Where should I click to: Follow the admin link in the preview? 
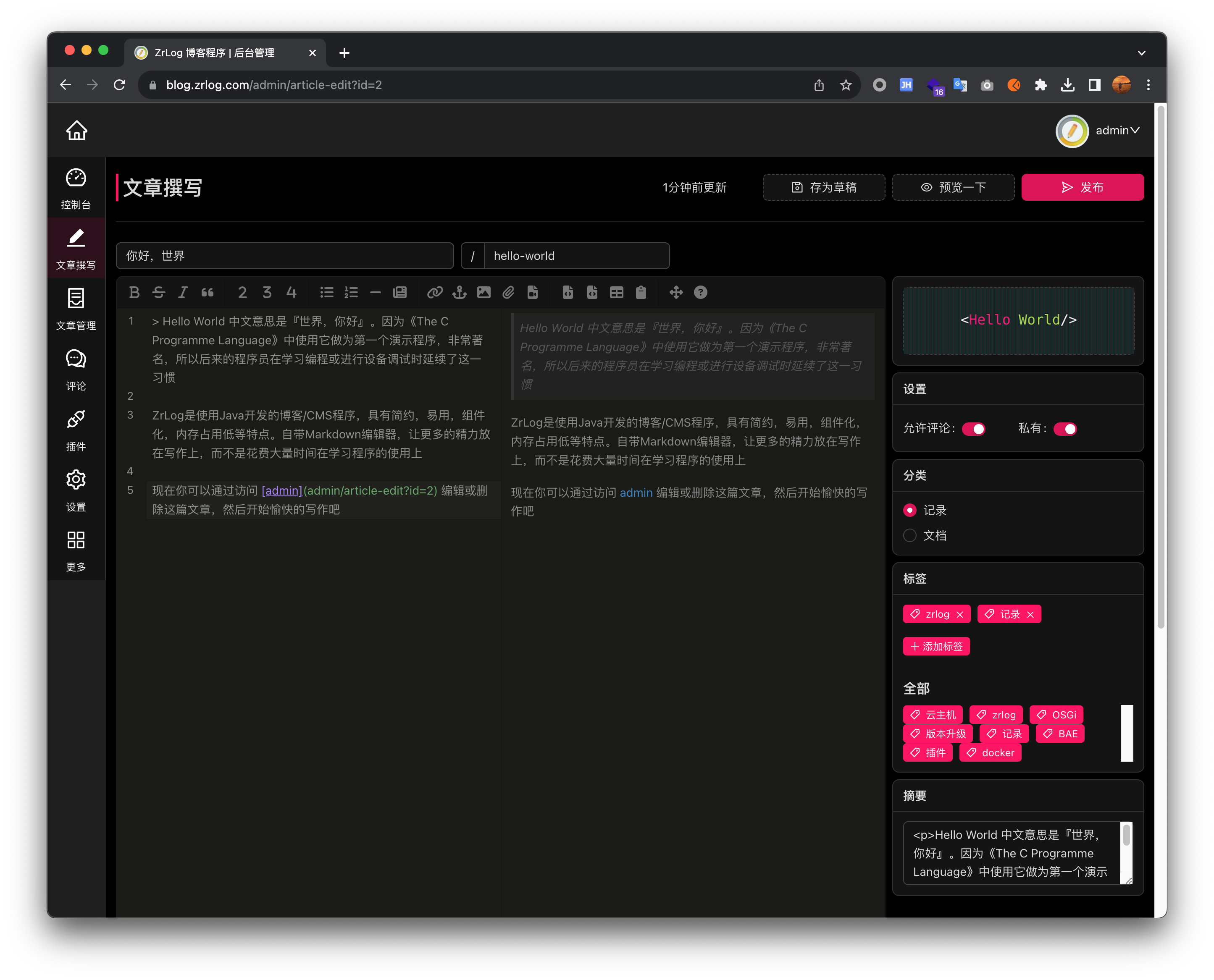pos(636,493)
